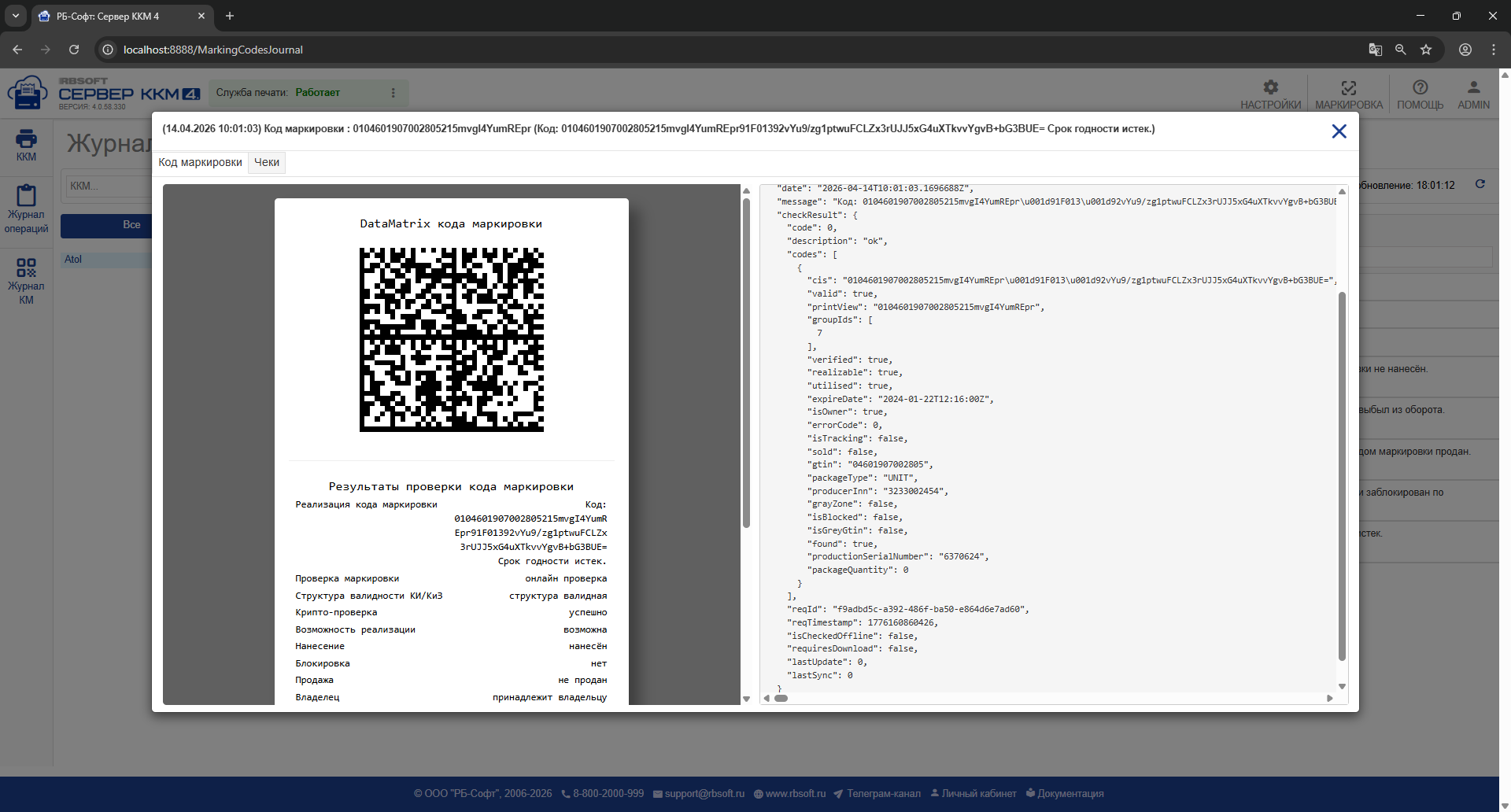Open a new browser tab
1511x812 pixels.
click(230, 16)
